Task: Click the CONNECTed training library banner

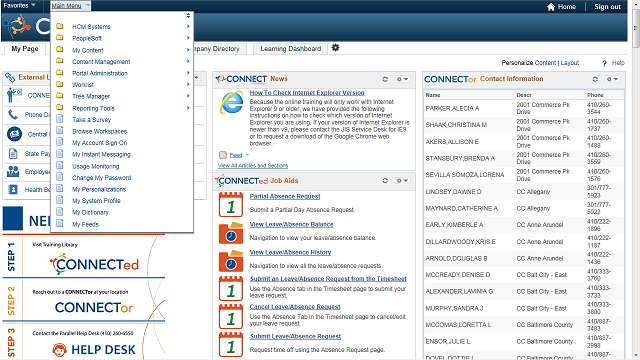Action: click(84, 258)
